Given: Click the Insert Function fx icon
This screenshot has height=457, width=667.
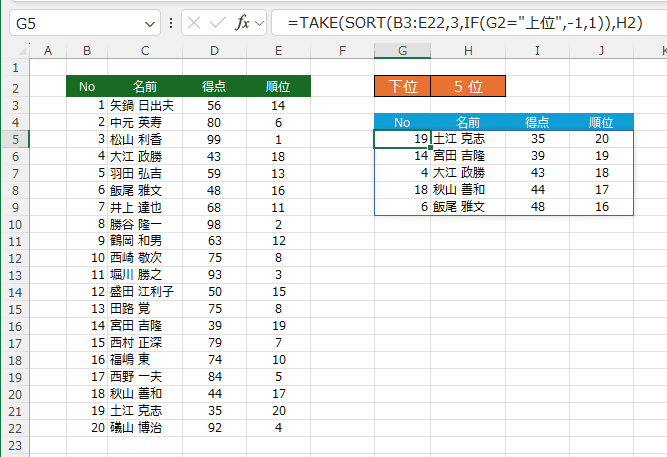Looking at the screenshot, I should pos(241,22).
